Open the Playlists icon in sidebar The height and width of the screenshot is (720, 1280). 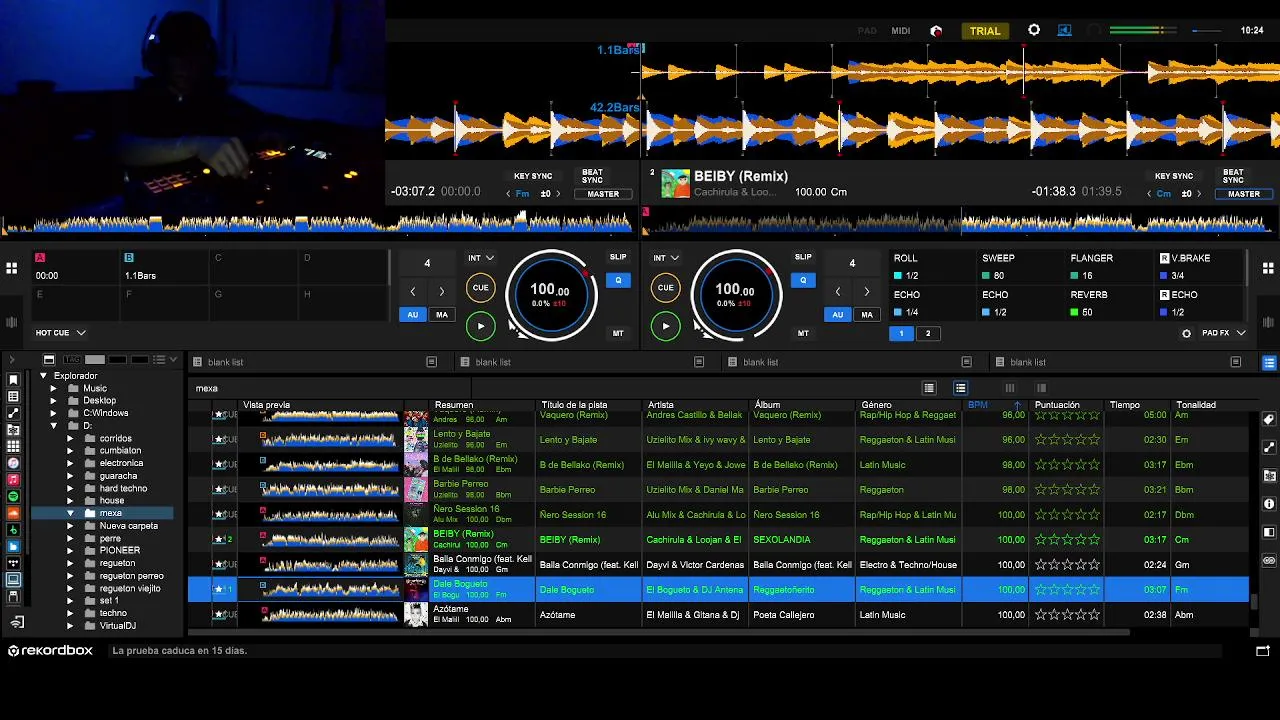coord(13,397)
